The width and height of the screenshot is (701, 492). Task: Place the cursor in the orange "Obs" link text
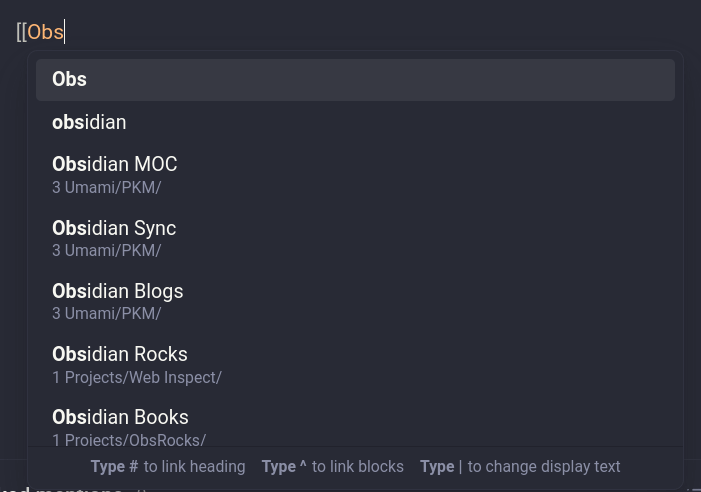(45, 32)
